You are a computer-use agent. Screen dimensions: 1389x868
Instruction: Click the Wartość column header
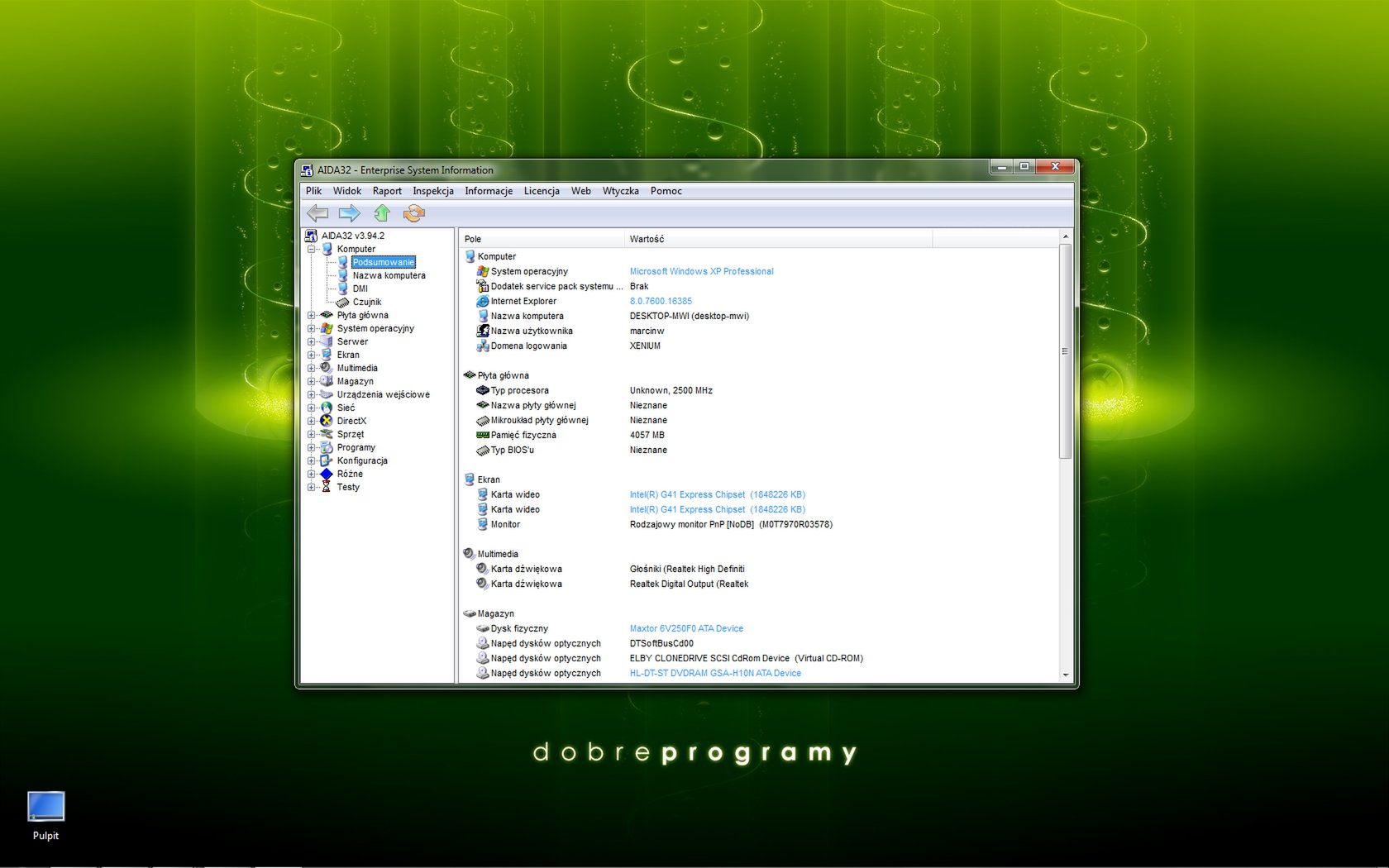pos(778,239)
